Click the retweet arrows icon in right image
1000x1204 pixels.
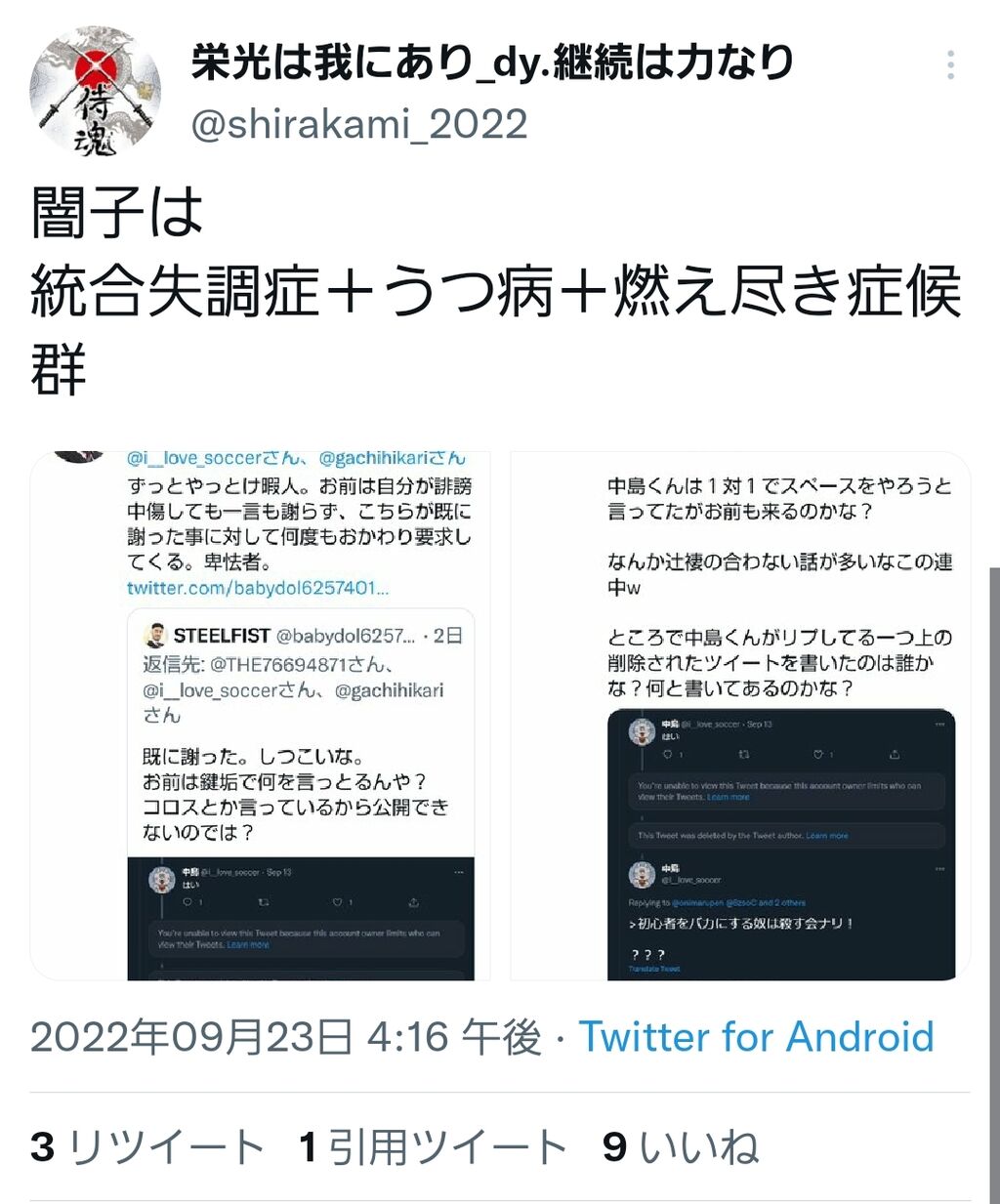(x=743, y=754)
